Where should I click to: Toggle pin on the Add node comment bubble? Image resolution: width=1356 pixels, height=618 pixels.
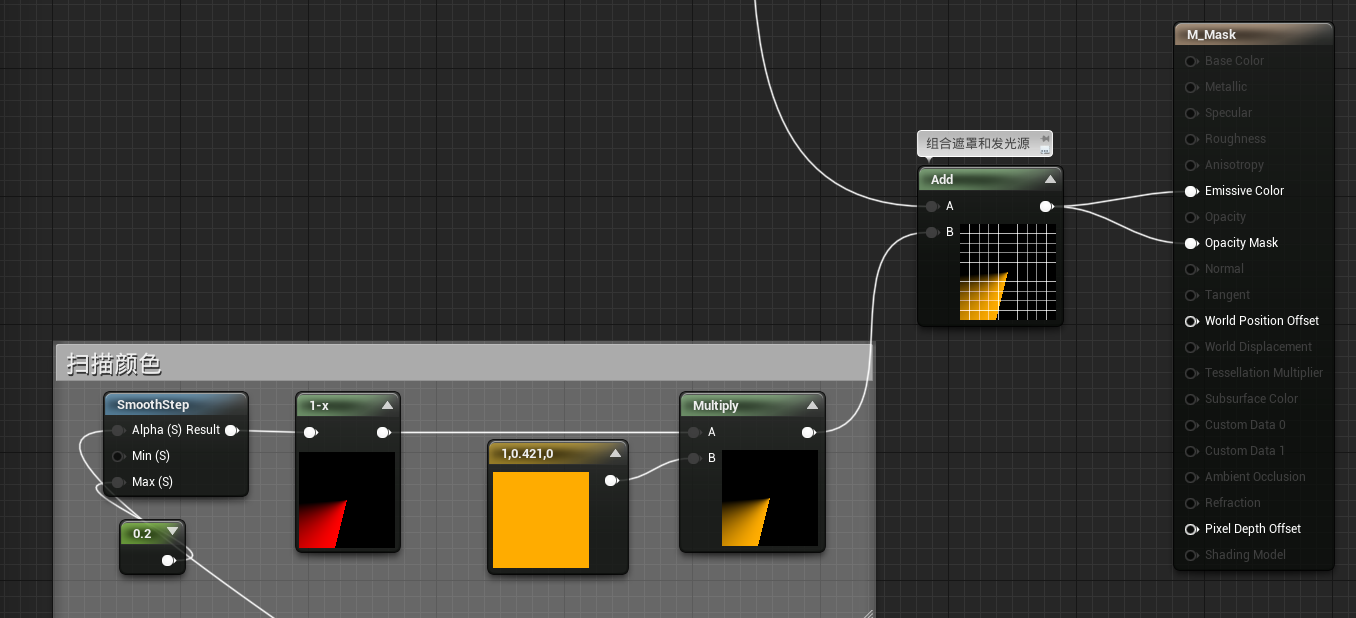pos(1045,138)
